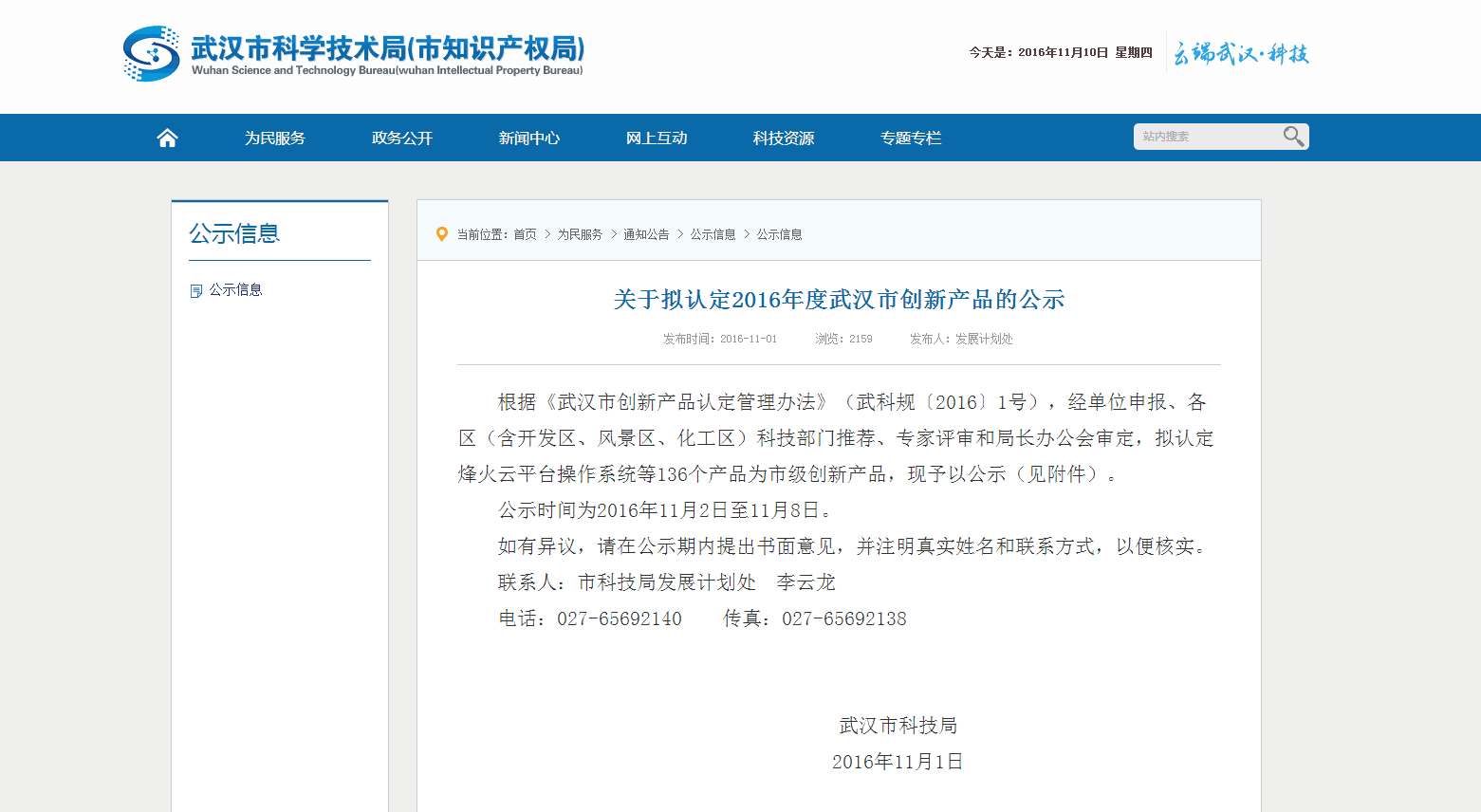Focus the 站内搜索 search field
1481x812 pixels.
tap(1207, 137)
